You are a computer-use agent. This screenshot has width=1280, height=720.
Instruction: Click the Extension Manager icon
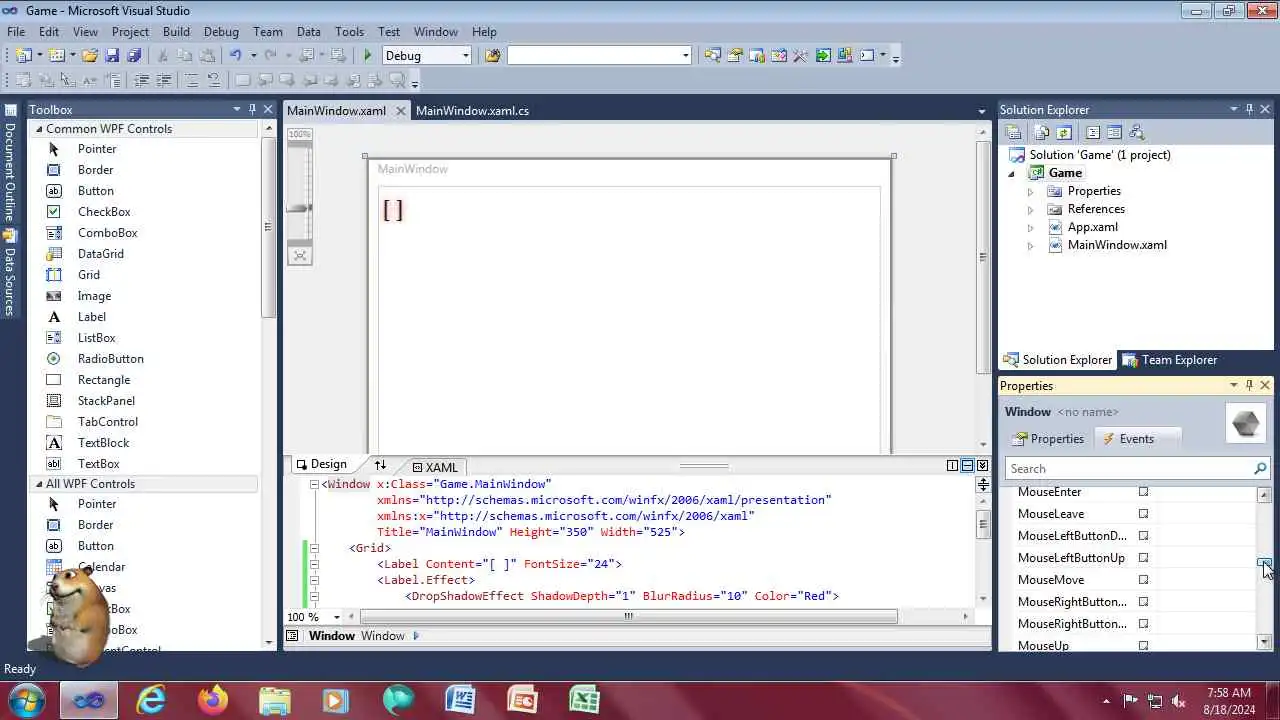tap(845, 56)
